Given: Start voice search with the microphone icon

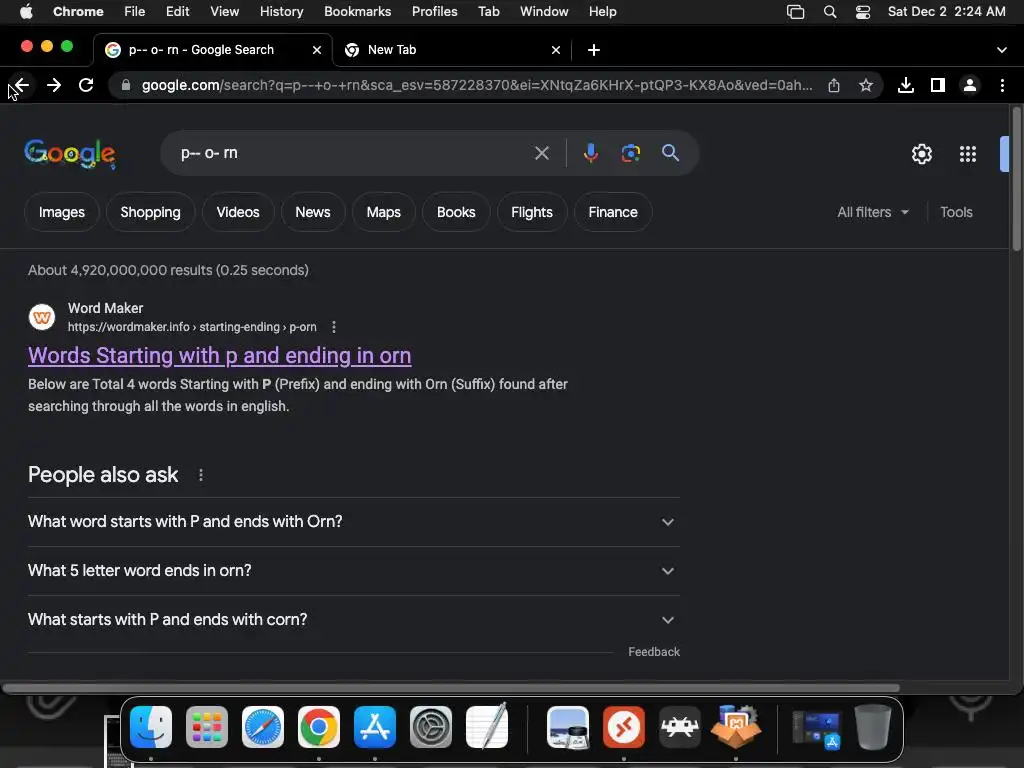Looking at the screenshot, I should [590, 153].
